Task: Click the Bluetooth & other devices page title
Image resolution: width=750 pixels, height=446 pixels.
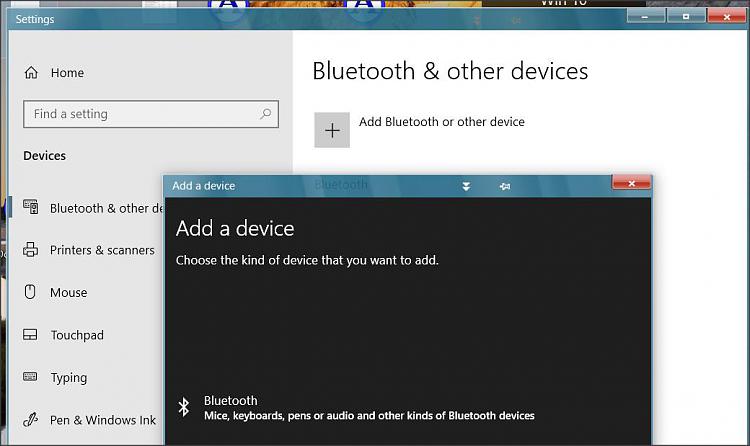Action: [x=450, y=71]
